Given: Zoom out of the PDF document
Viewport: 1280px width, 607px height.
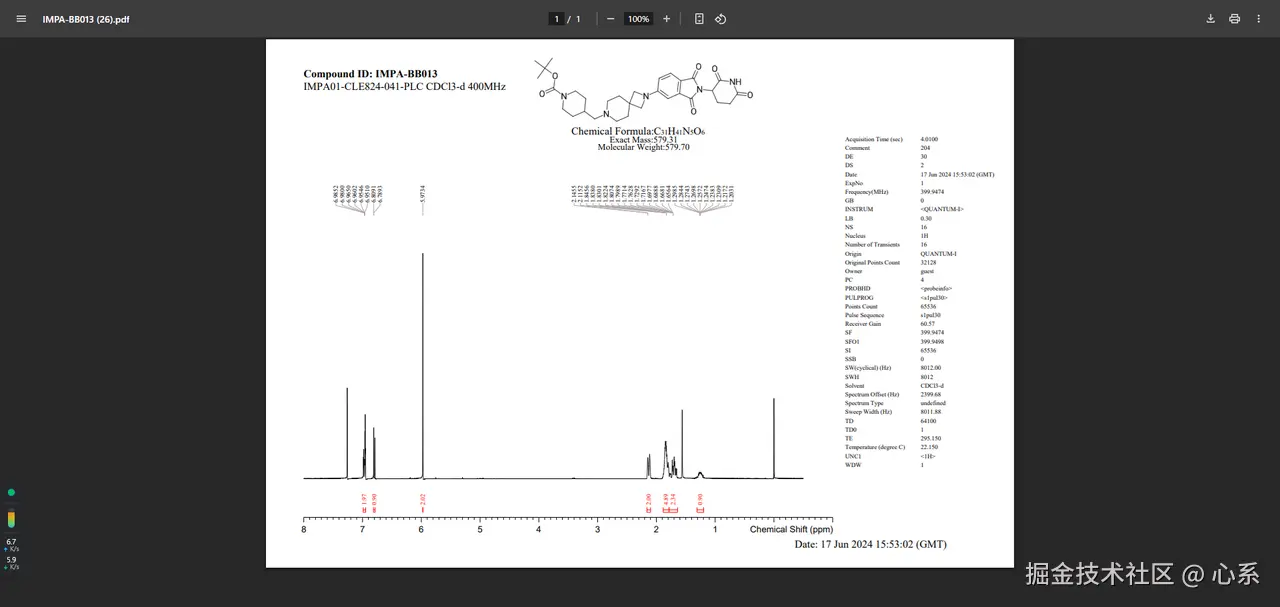Looking at the screenshot, I should [610, 19].
